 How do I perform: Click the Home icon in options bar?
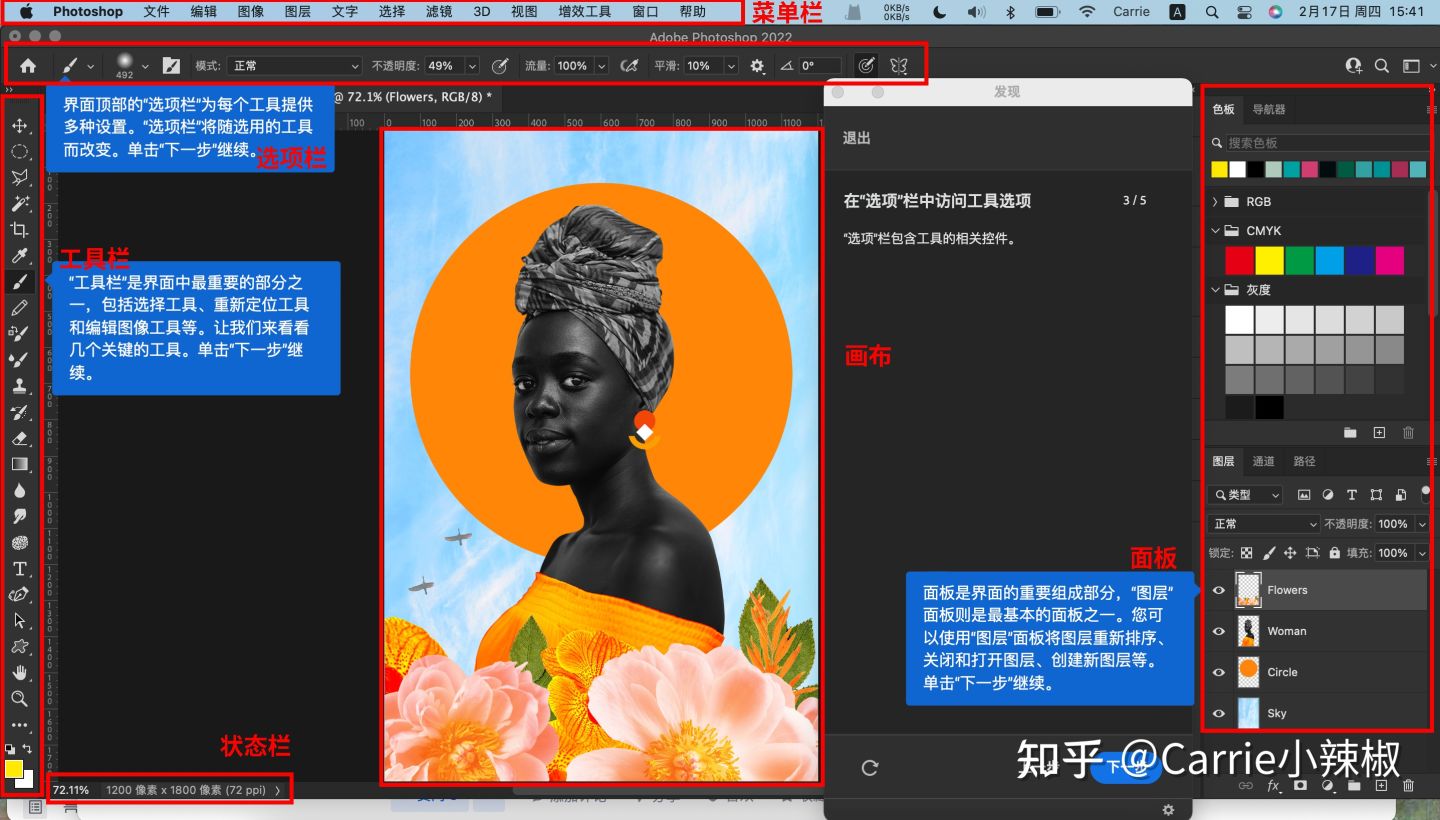[28, 66]
